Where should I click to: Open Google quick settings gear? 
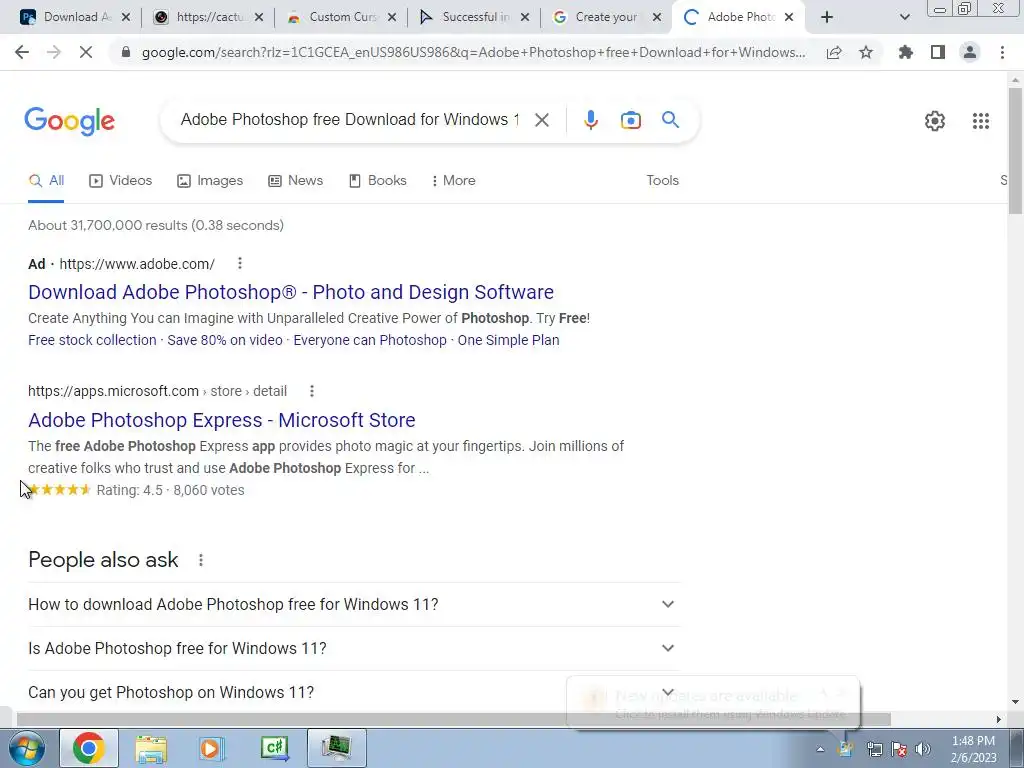[x=935, y=121]
